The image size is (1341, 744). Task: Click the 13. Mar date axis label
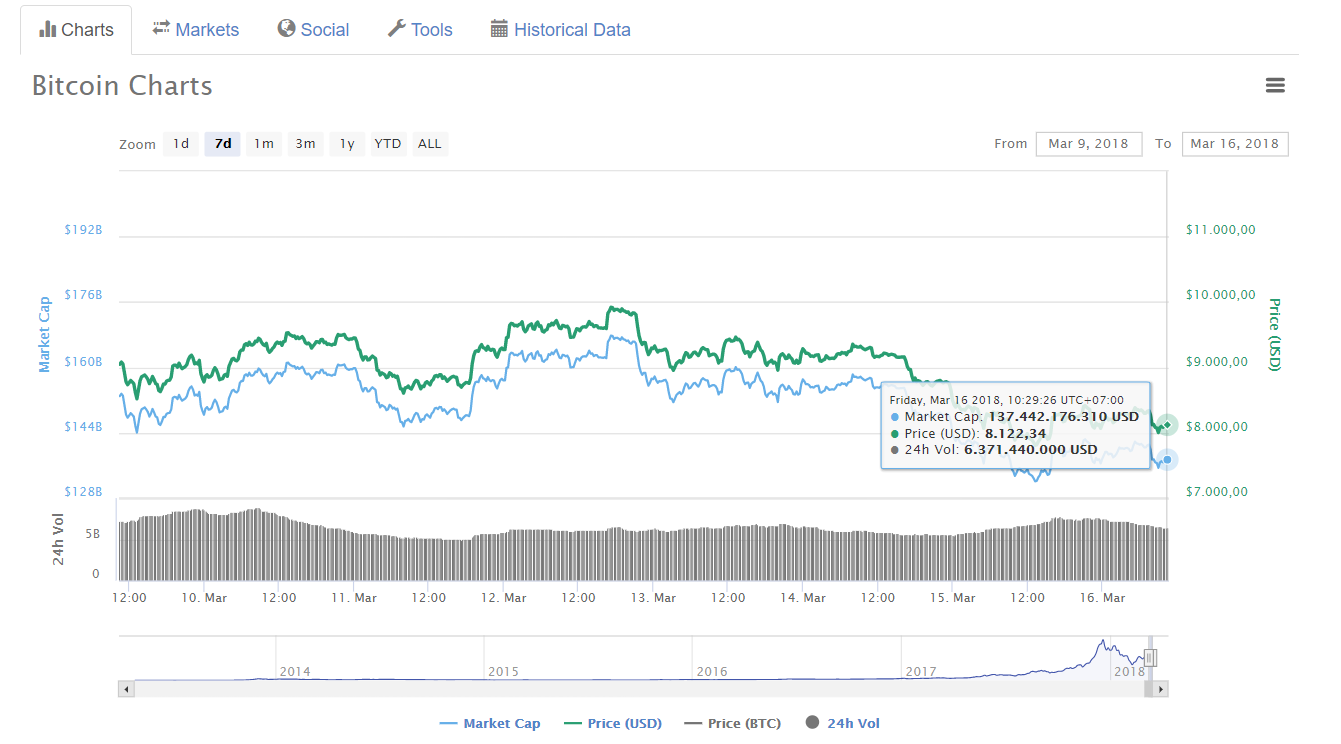point(653,598)
